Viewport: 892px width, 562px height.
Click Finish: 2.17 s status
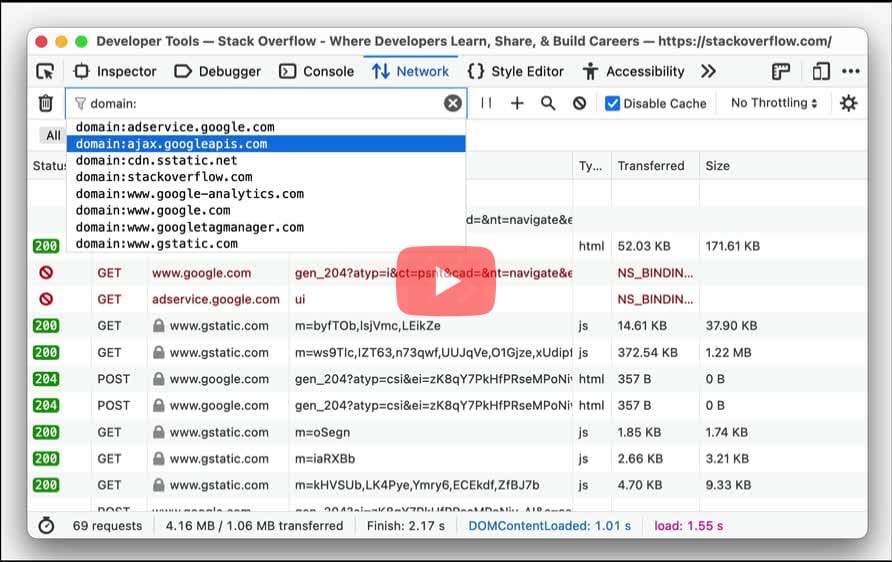[406, 526]
